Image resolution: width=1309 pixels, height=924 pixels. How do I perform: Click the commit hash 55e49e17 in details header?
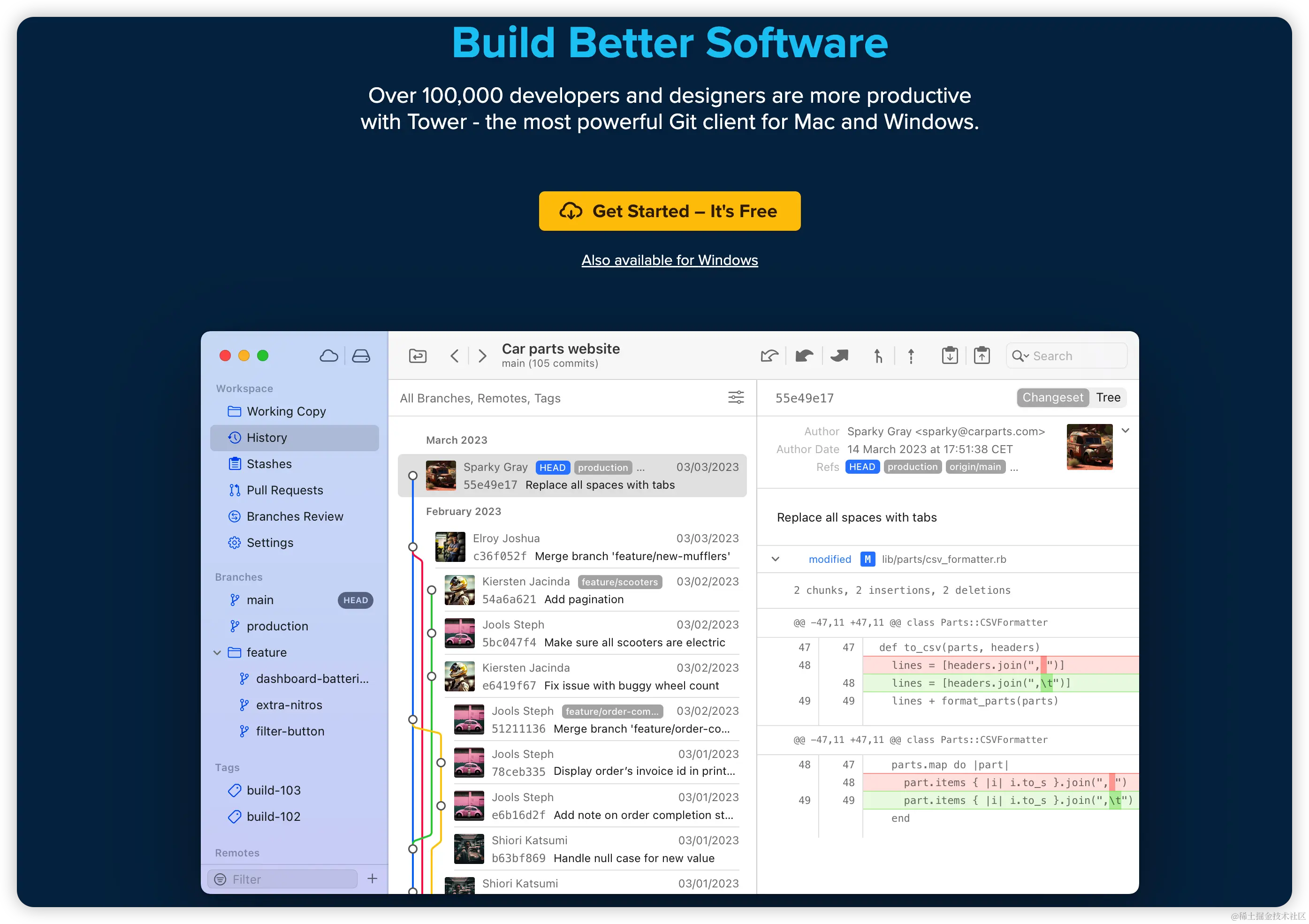804,398
